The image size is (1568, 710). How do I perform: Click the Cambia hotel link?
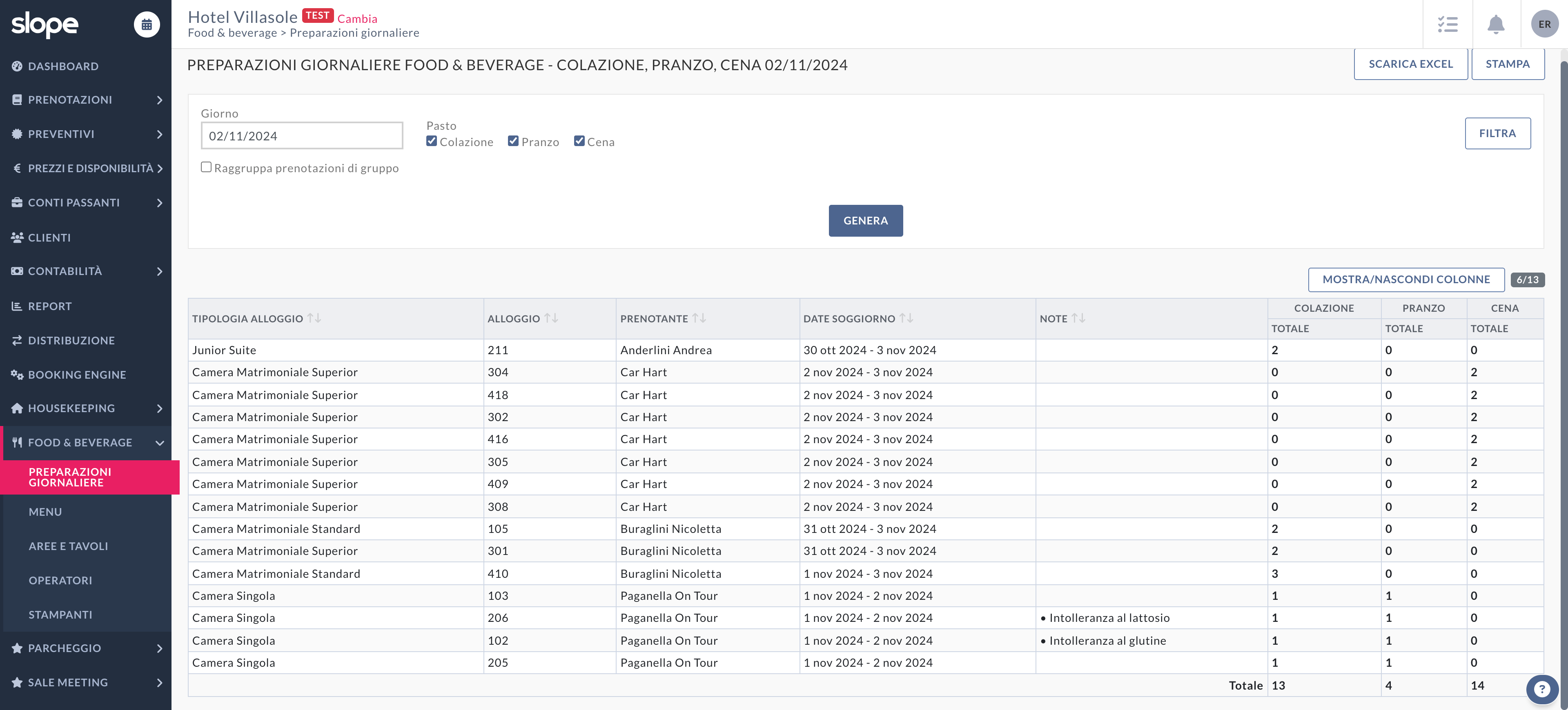pyautogui.click(x=357, y=19)
